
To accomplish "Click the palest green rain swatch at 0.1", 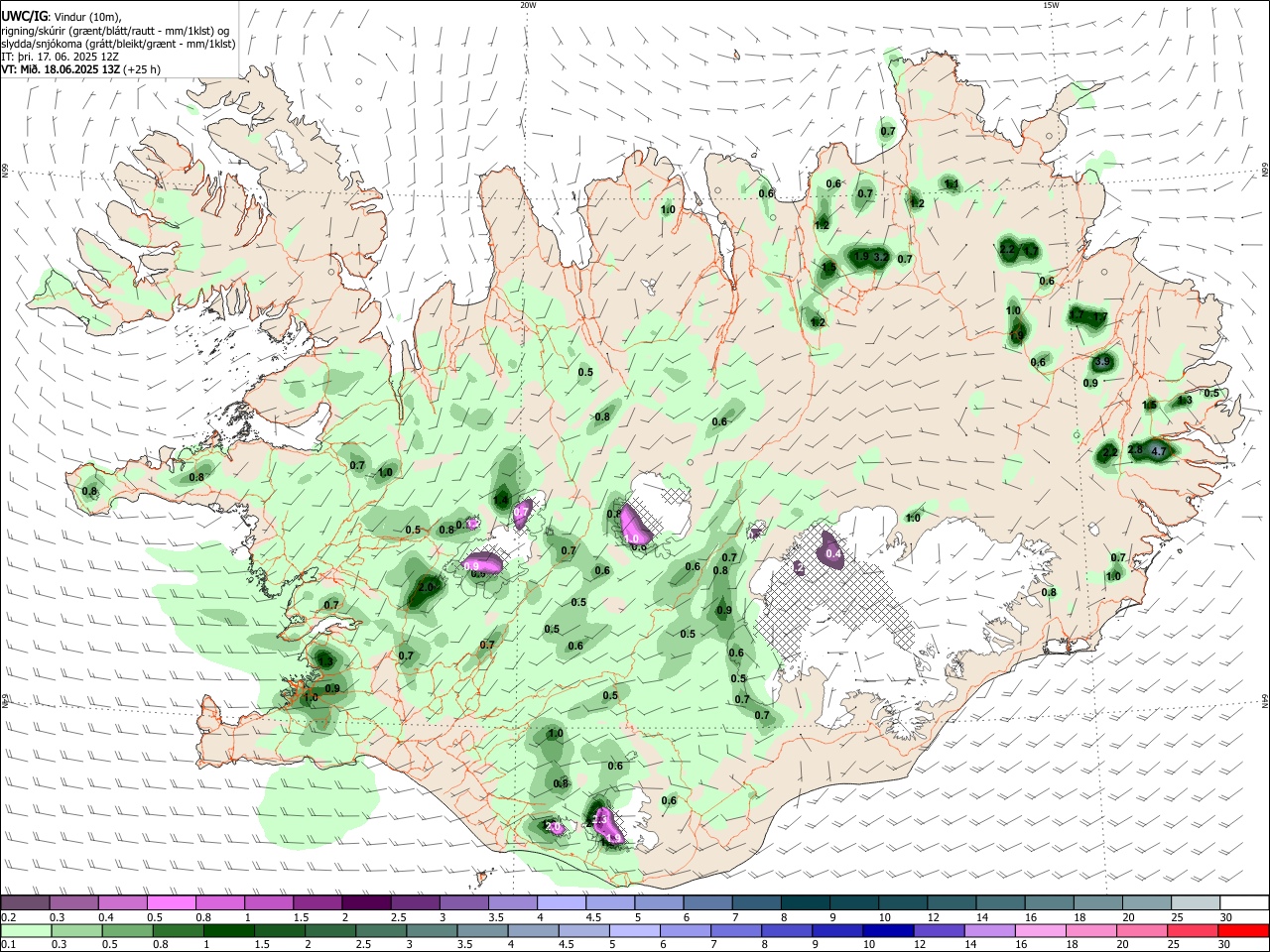I will tap(27, 930).
